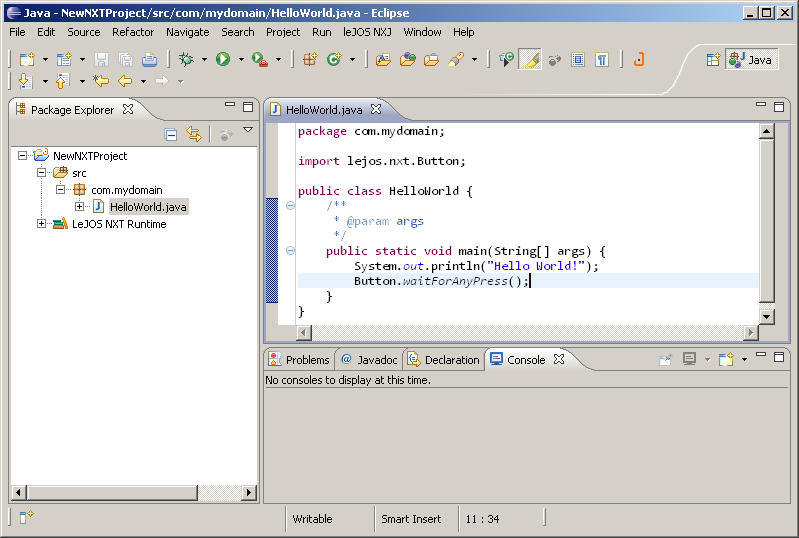Open the Search icon dropdown arrow

click(474, 60)
